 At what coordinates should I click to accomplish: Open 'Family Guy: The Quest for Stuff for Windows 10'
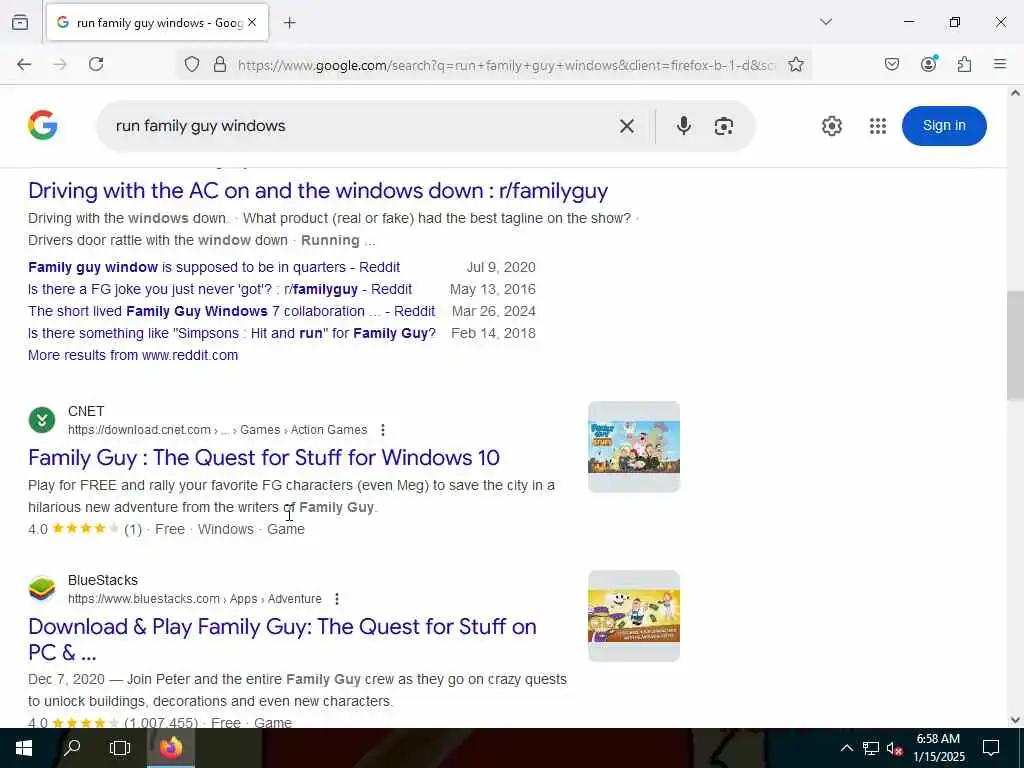tap(264, 458)
